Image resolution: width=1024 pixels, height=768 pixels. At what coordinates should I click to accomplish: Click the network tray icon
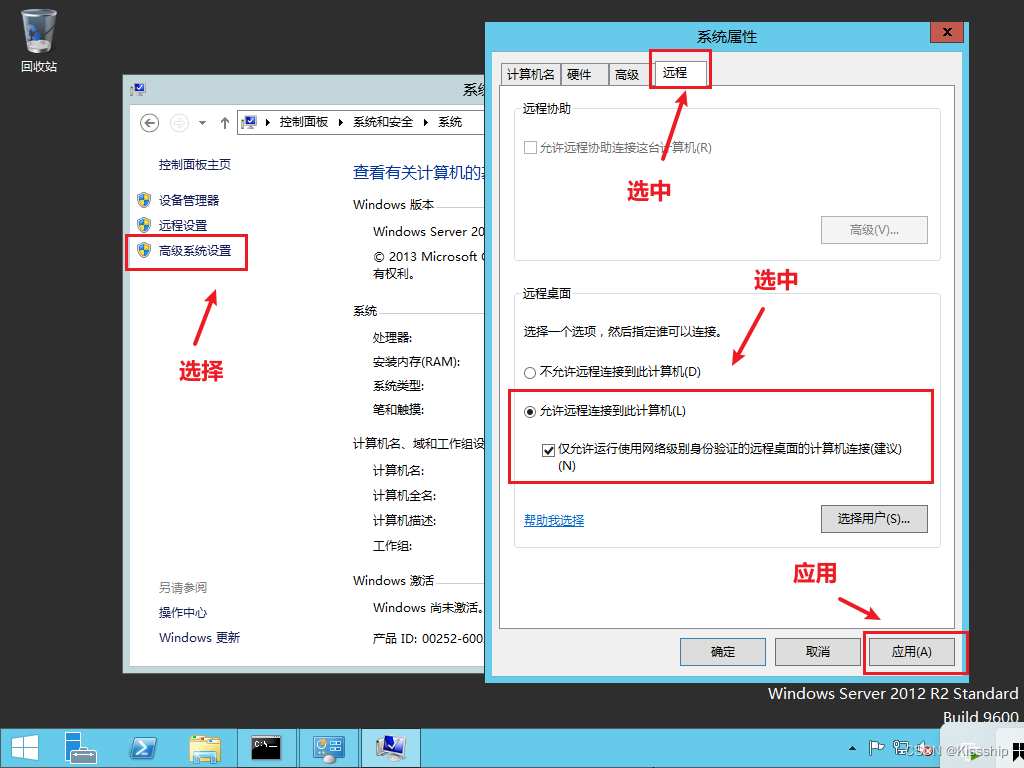[901, 748]
